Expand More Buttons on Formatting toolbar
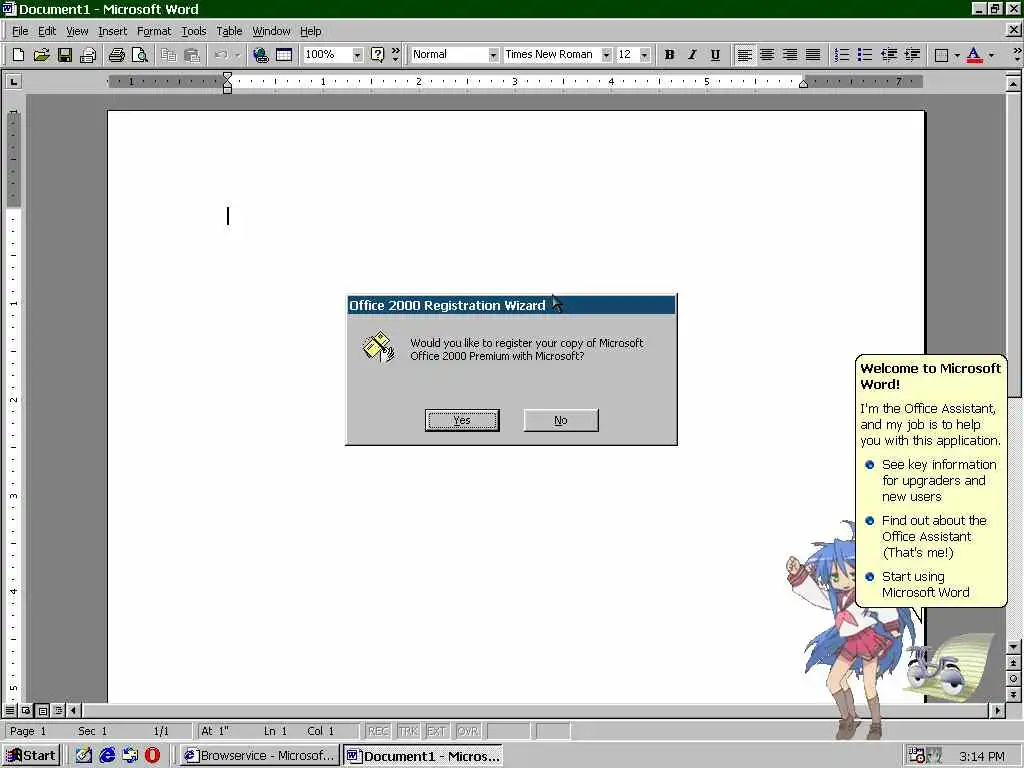 pyautogui.click(x=1016, y=55)
